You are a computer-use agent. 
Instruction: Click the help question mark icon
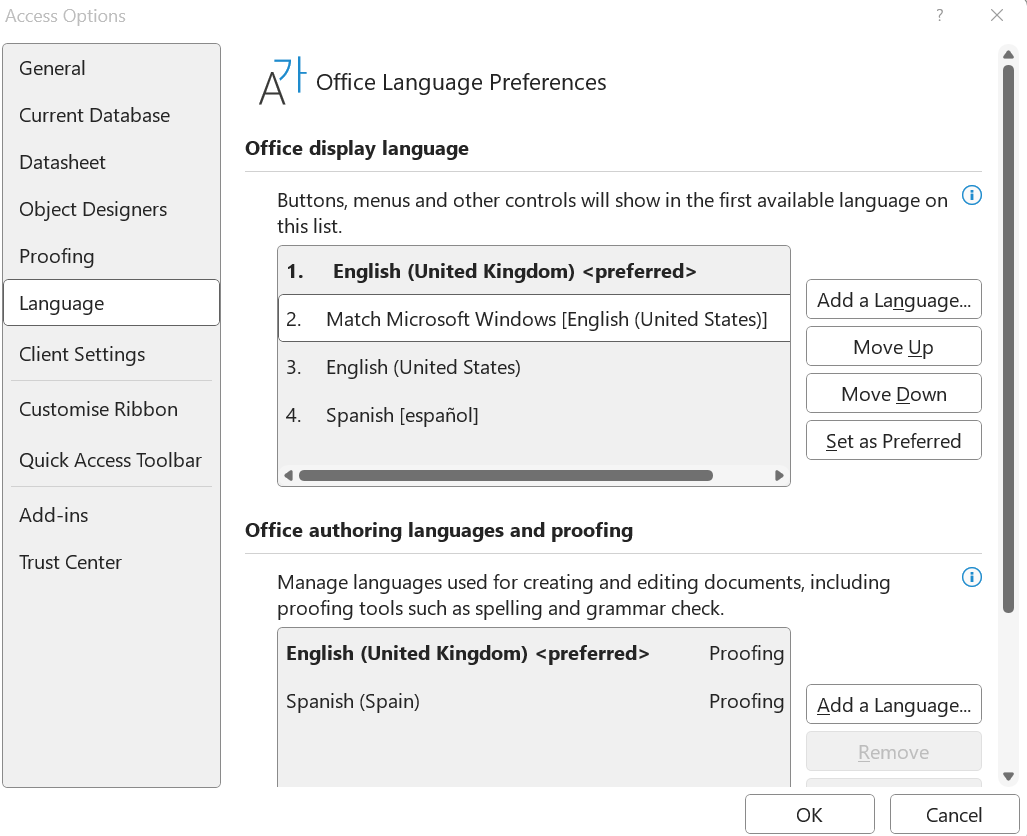pos(940,15)
